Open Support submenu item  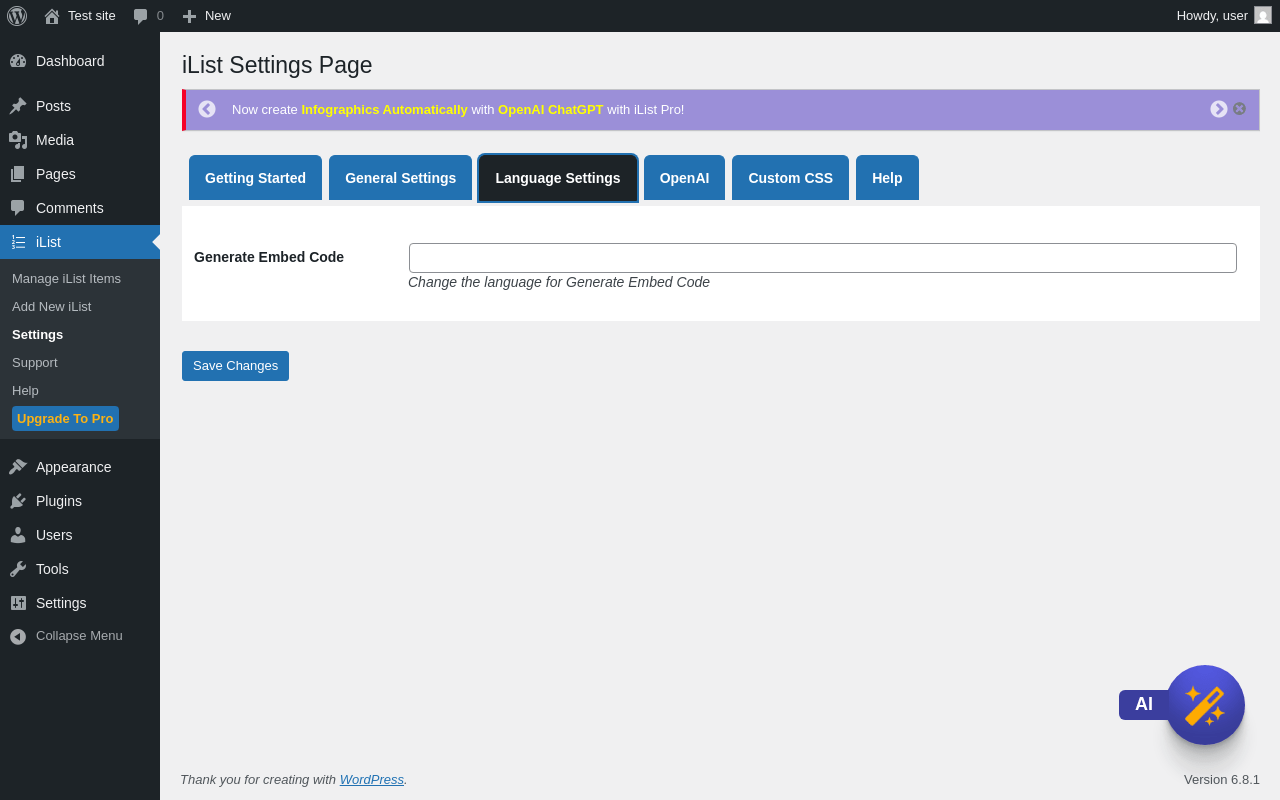tap(35, 363)
